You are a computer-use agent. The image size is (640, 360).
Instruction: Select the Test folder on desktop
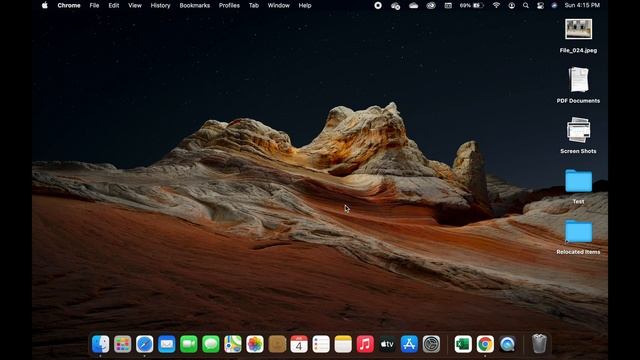point(578,181)
